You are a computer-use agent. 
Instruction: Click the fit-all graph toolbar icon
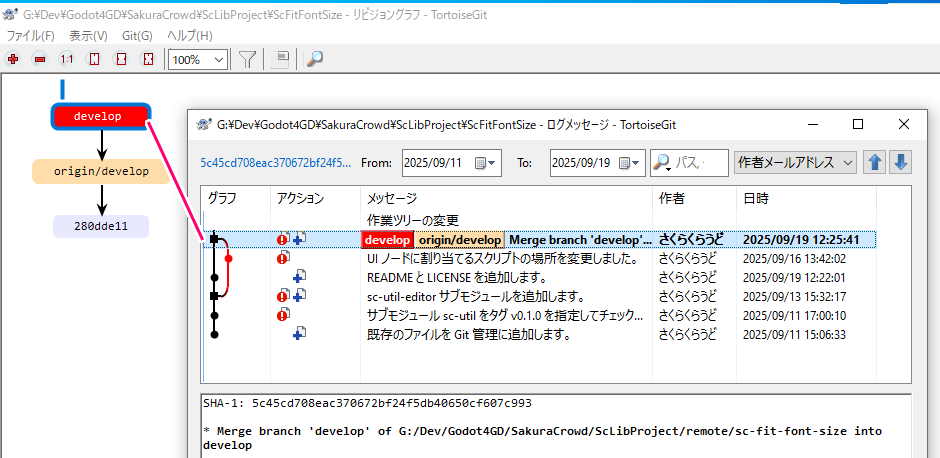[x=148, y=59]
